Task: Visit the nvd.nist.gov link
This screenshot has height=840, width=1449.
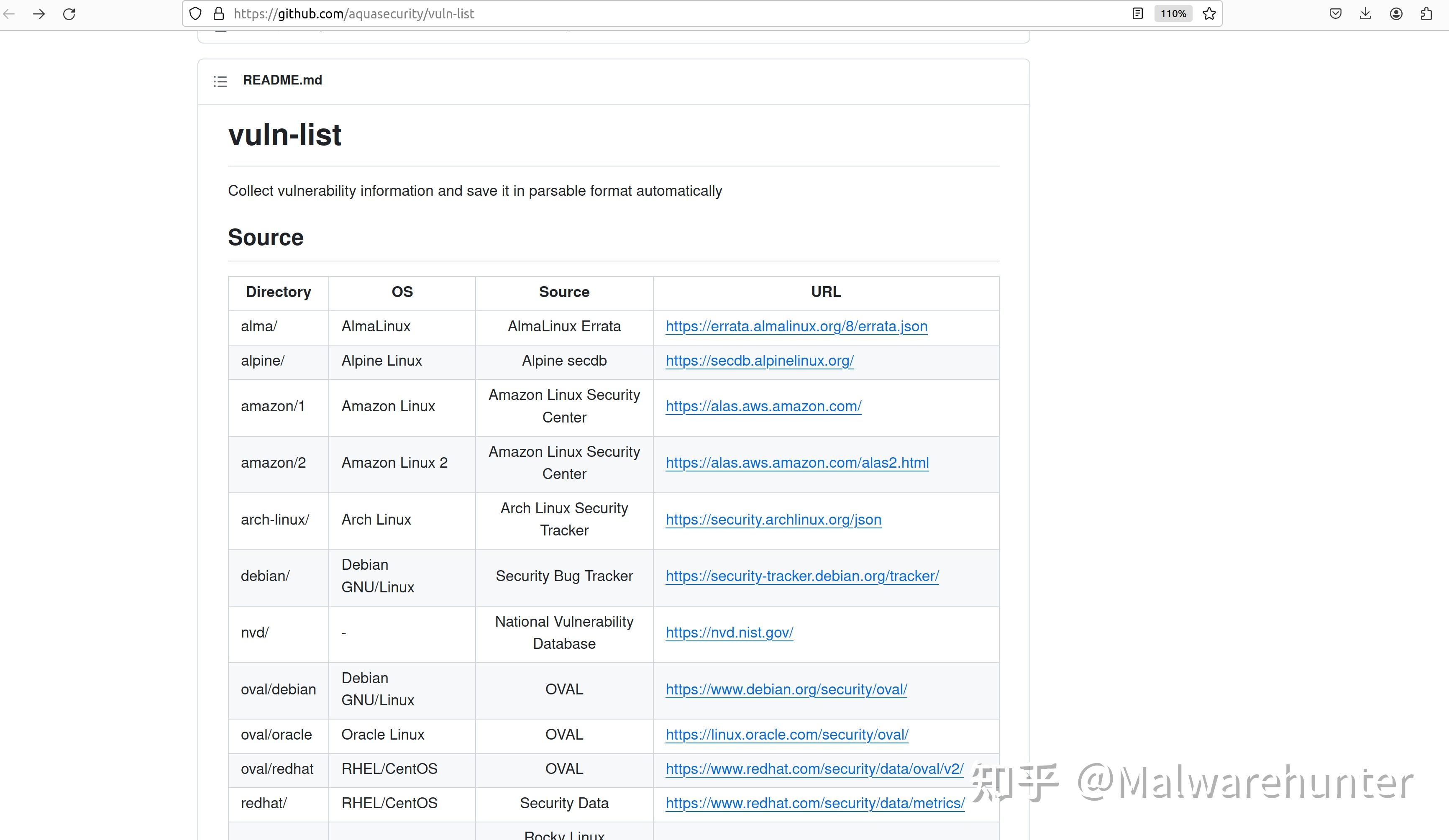Action: click(x=729, y=633)
